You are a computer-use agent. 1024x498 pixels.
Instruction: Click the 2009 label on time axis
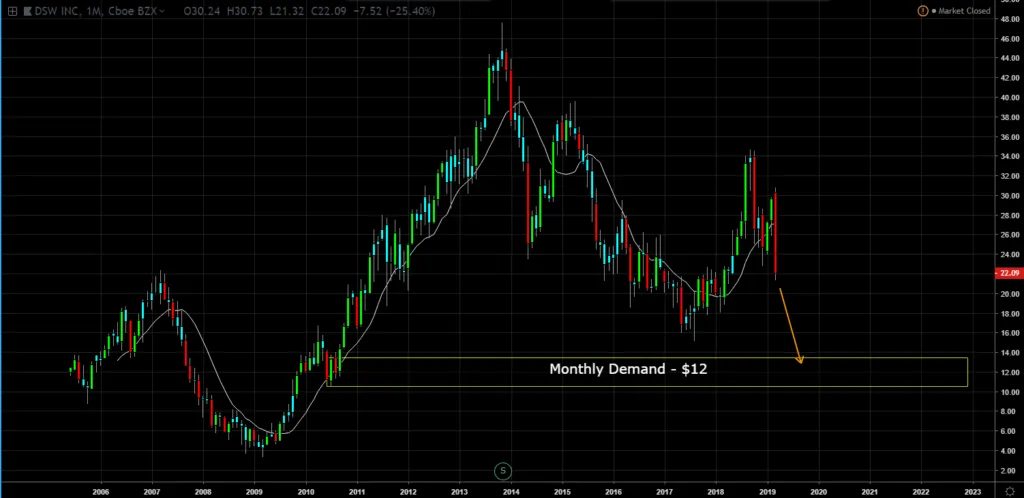tap(254, 491)
